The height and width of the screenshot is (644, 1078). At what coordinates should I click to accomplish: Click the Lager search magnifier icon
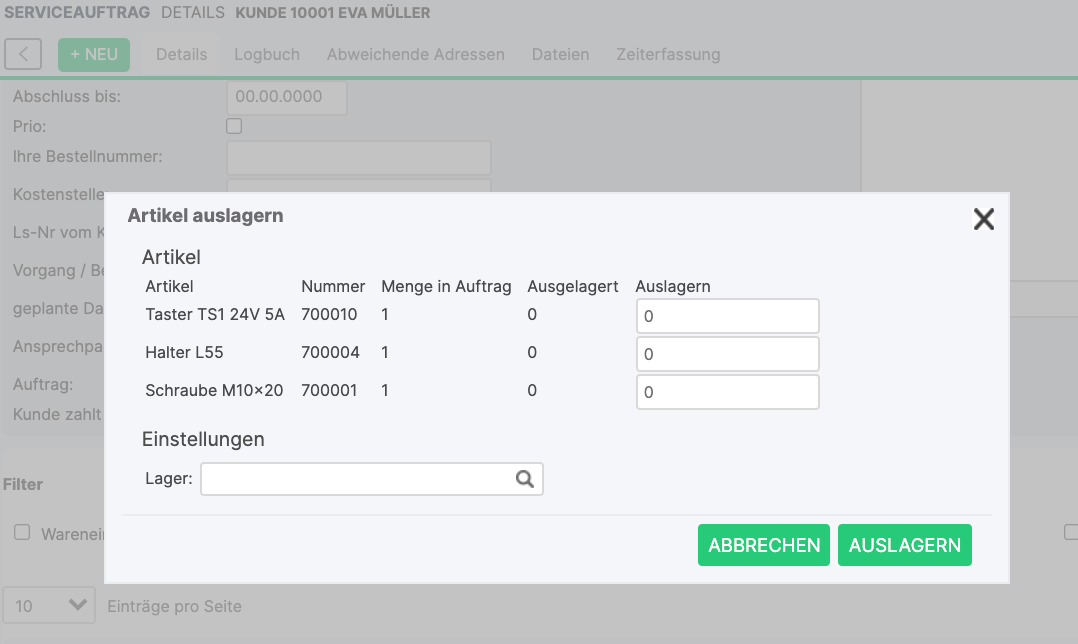tap(525, 479)
